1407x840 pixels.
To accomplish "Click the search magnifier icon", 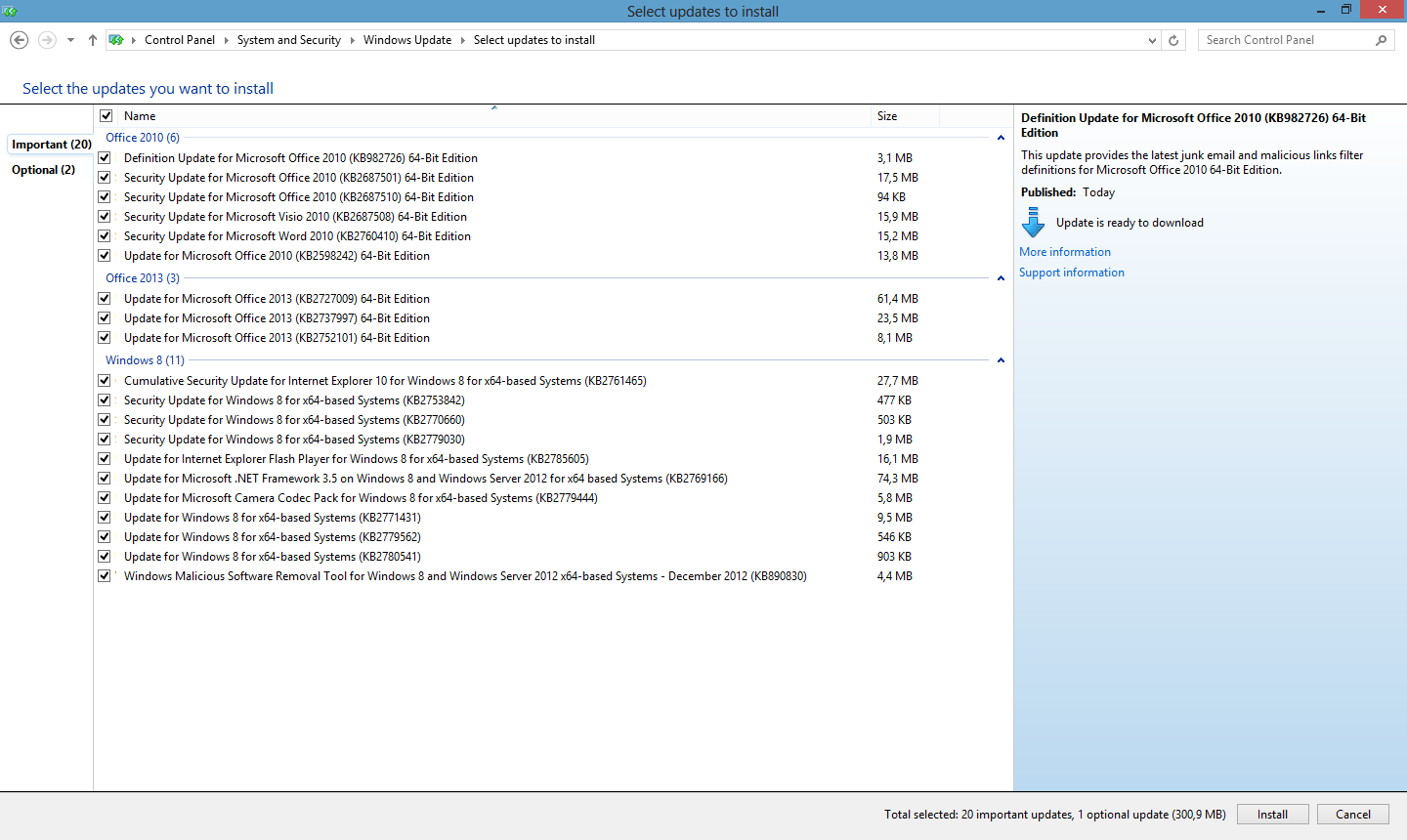I will pyautogui.click(x=1381, y=40).
